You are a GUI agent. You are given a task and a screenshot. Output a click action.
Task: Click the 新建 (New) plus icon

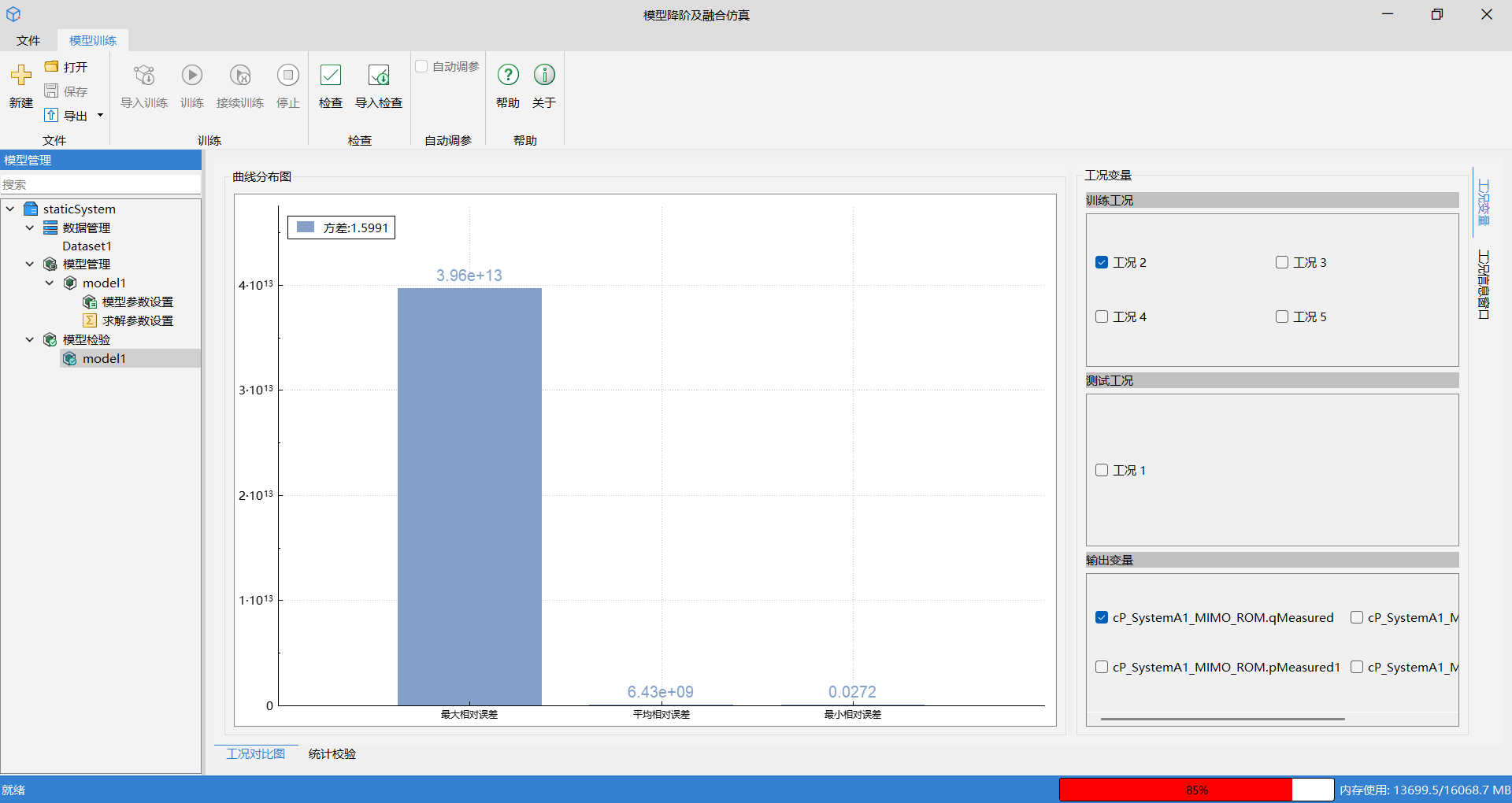point(21,76)
